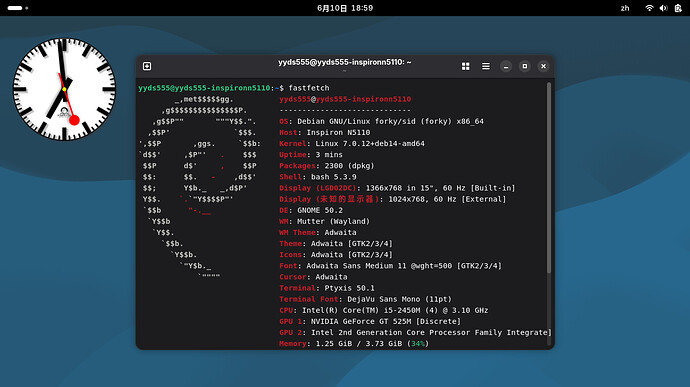This screenshot has height=387, width=690.
Task: Open the Activities overview pill
Action: click(x=18, y=8)
